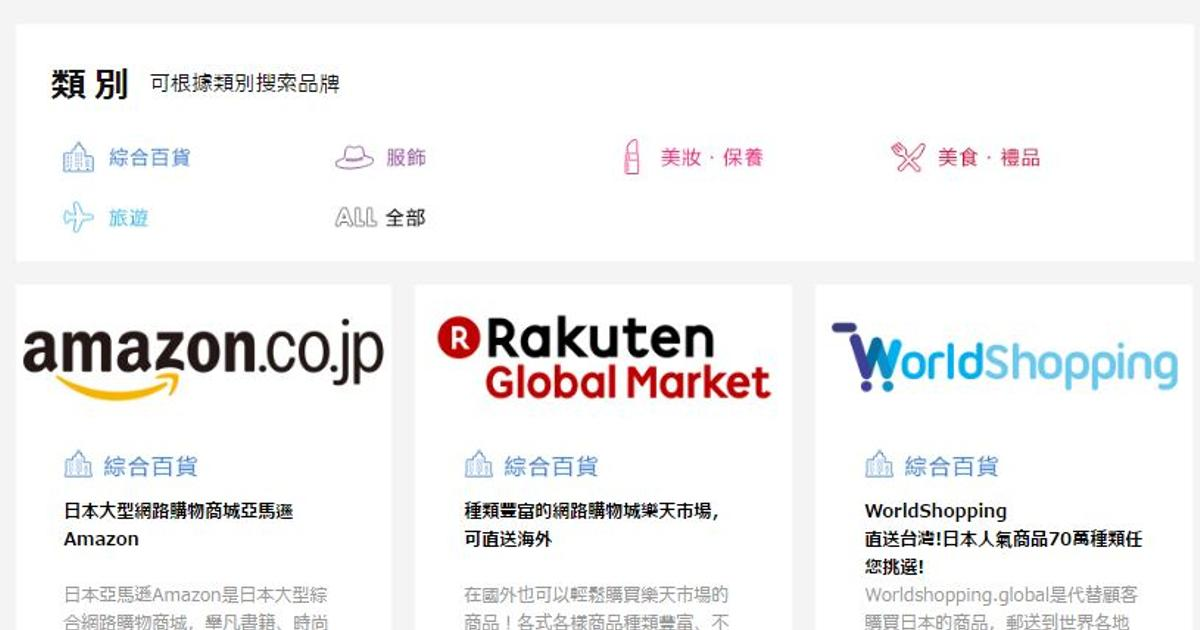Viewport: 1200px width, 630px height.
Task: Choose the 美妝·保養 category label
Action: pos(711,158)
